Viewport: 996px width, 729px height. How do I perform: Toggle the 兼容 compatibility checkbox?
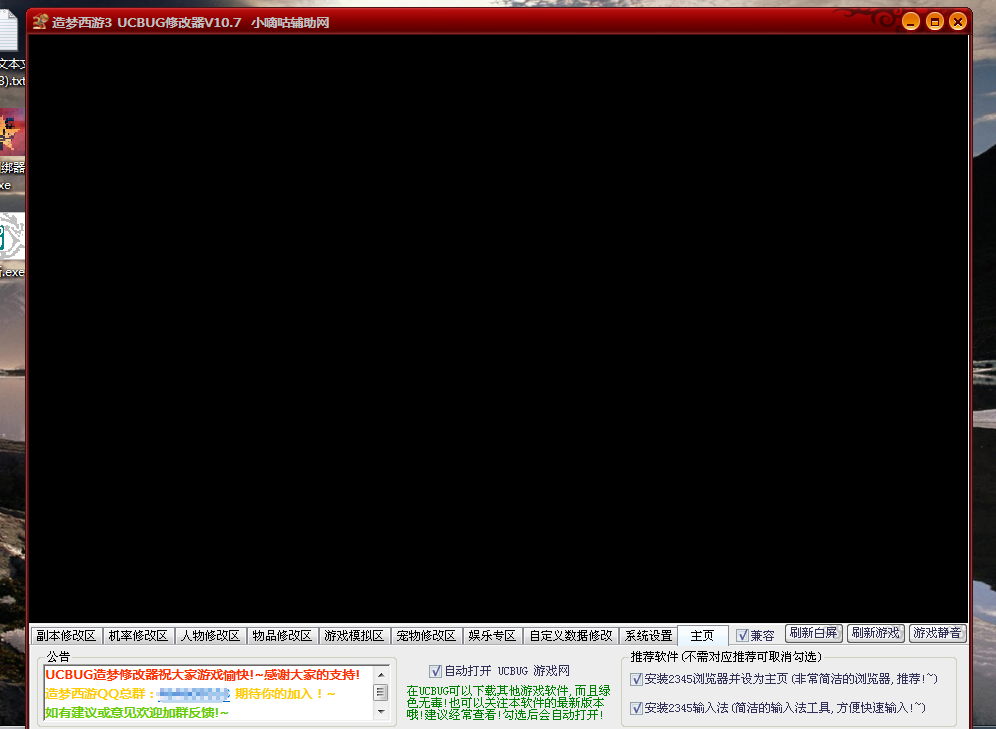click(742, 635)
